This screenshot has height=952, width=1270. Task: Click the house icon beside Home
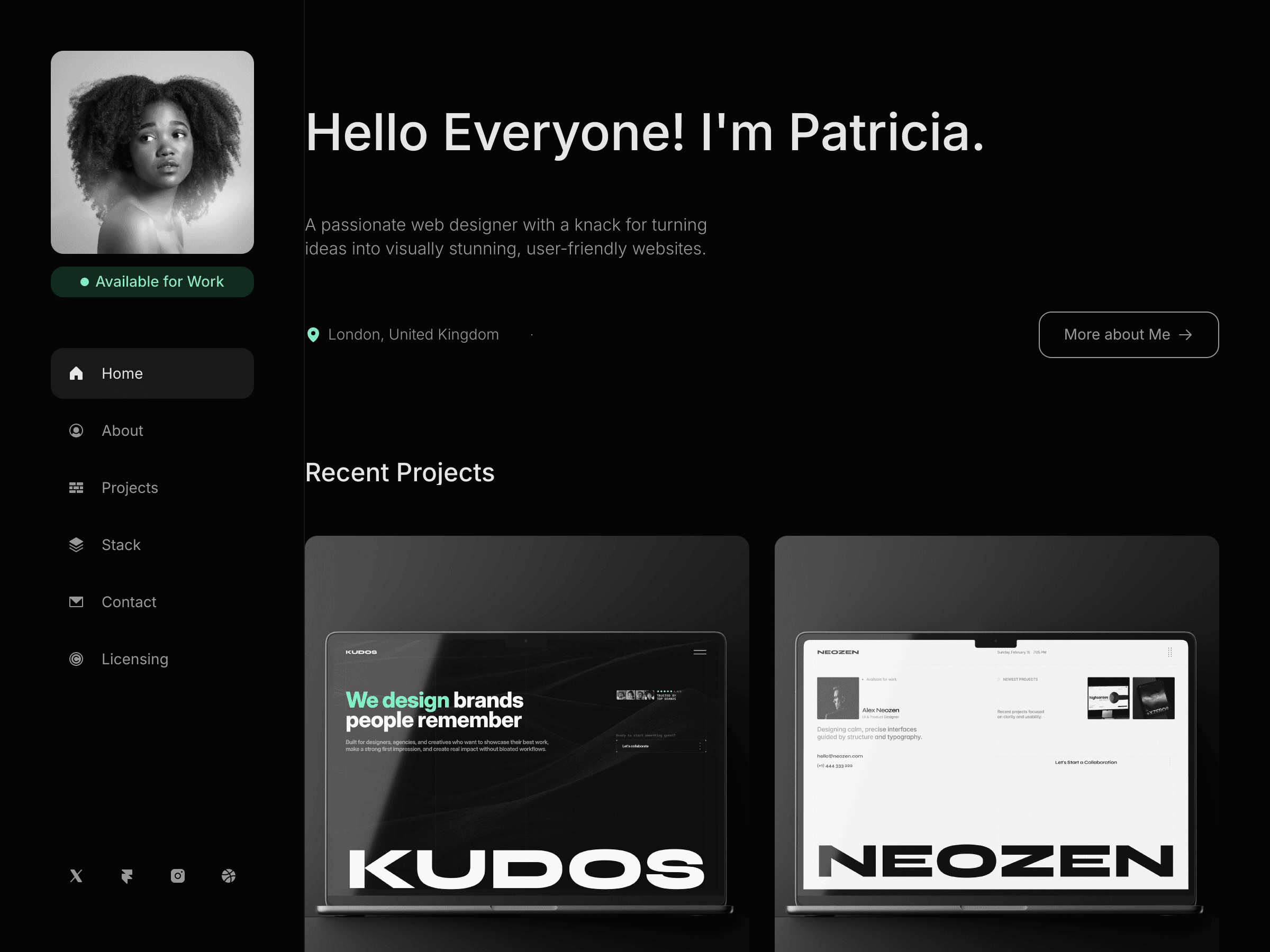point(76,373)
